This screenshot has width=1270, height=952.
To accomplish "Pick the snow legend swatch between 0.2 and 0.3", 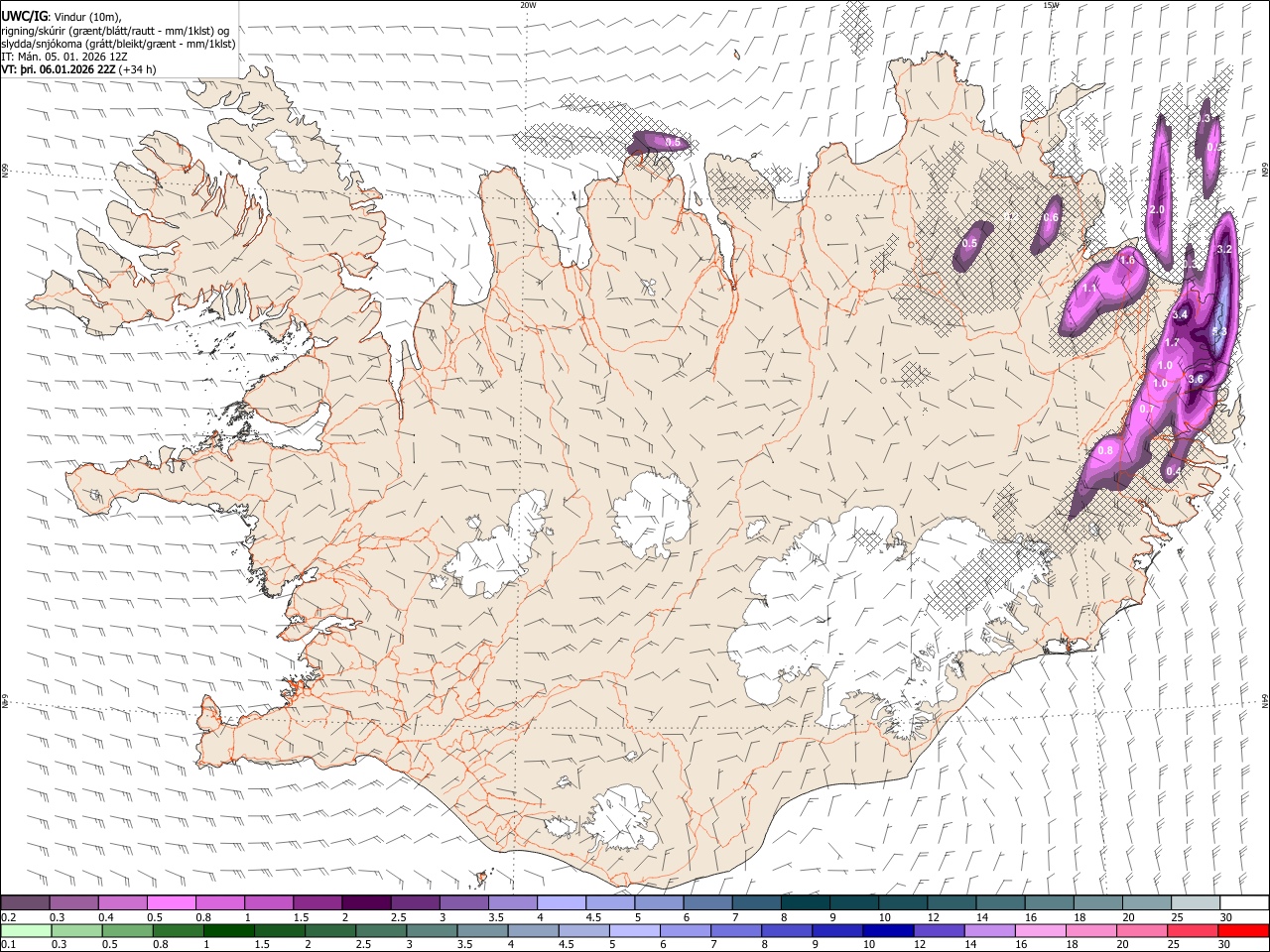I will (x=25, y=902).
